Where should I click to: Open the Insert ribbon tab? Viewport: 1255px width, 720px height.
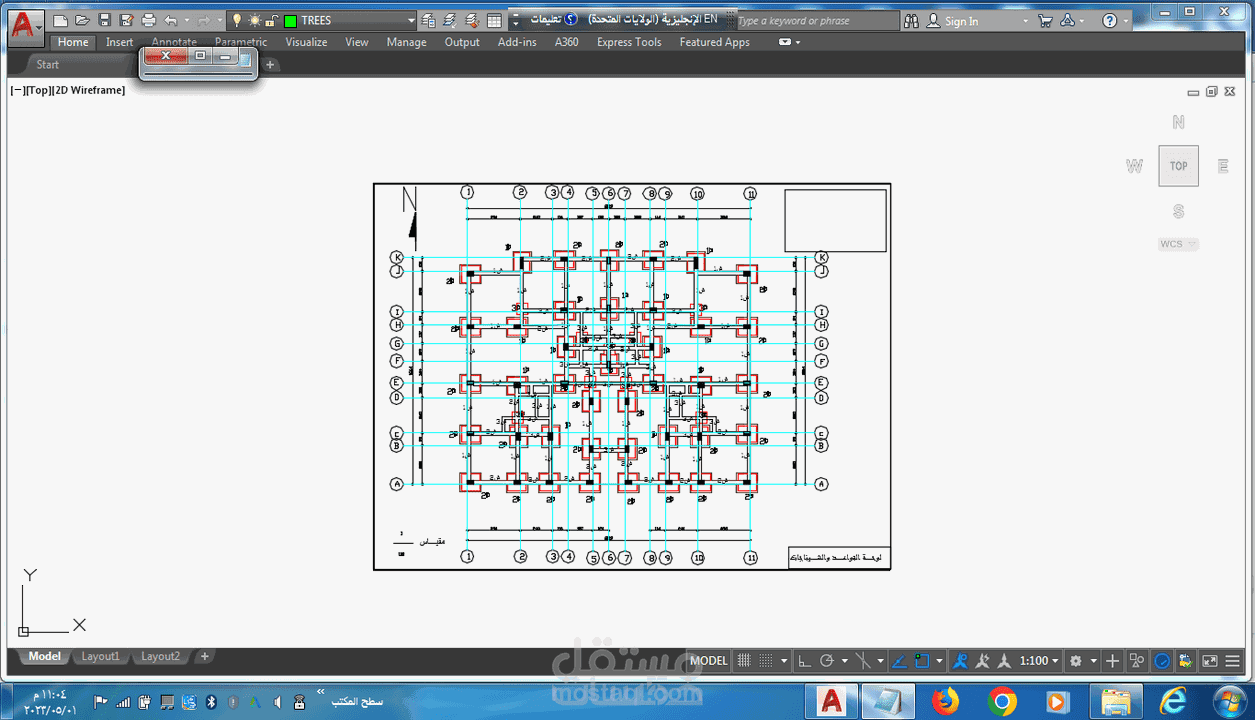(120, 42)
